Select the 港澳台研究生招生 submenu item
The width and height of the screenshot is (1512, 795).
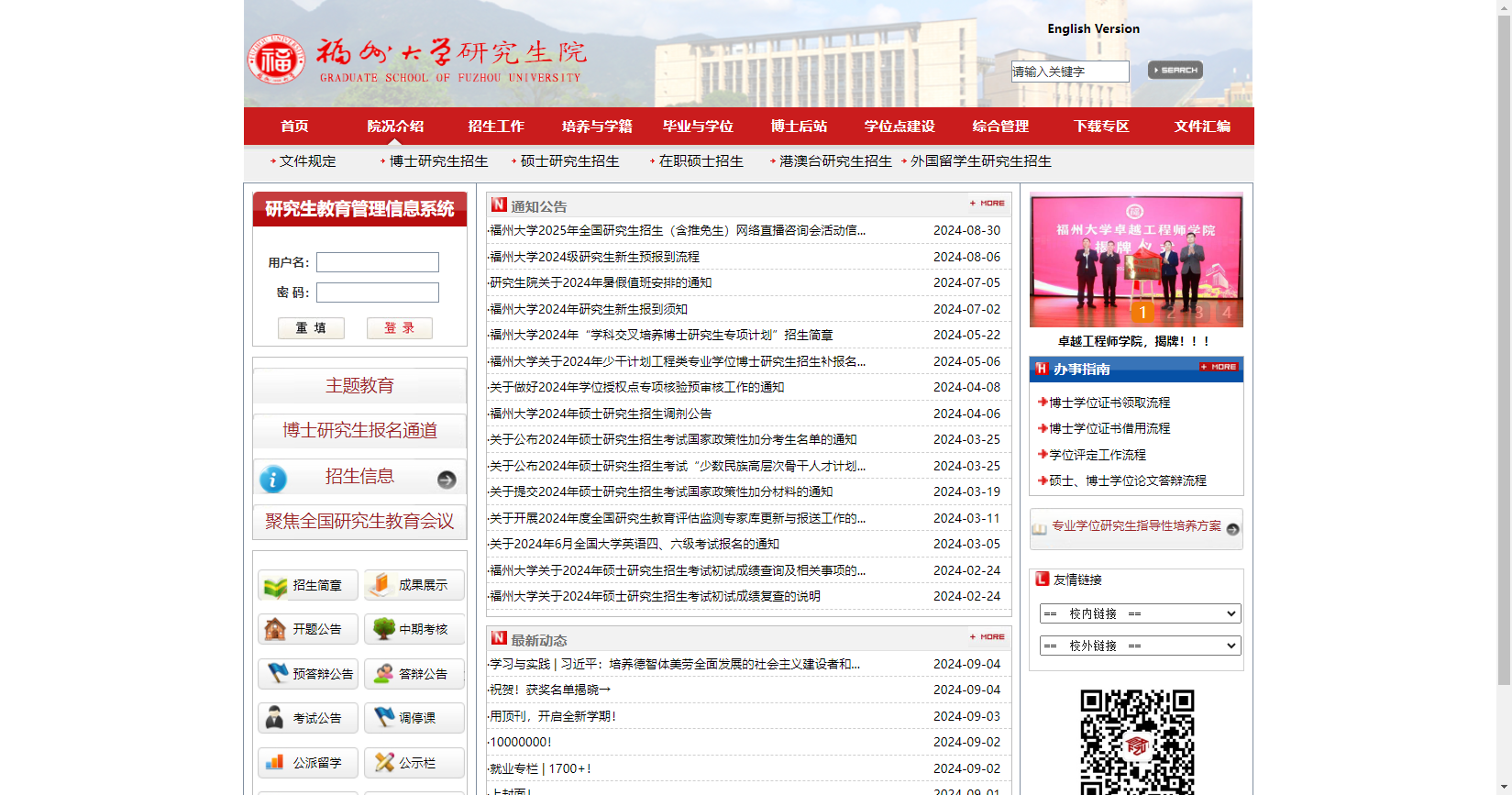point(835,161)
